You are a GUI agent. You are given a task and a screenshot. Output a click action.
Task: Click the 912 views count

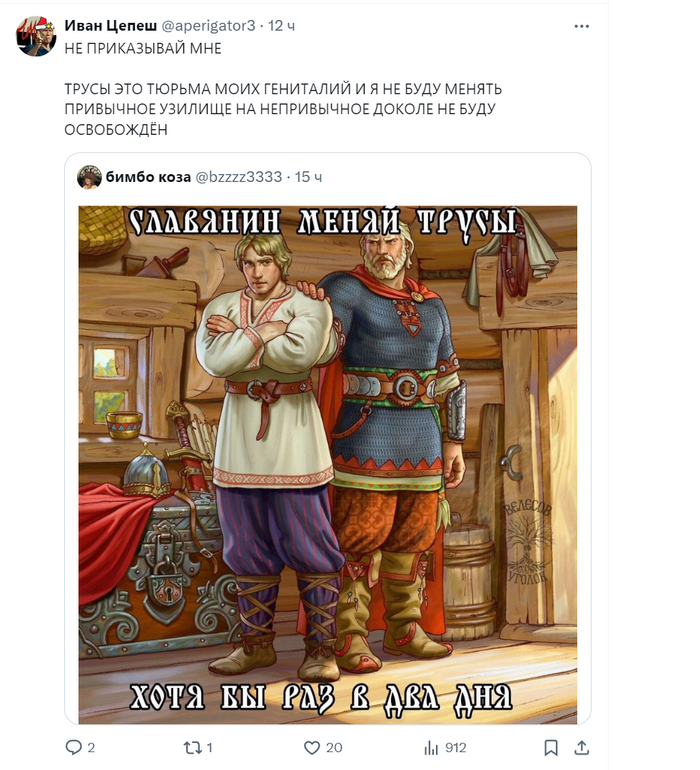[455, 748]
